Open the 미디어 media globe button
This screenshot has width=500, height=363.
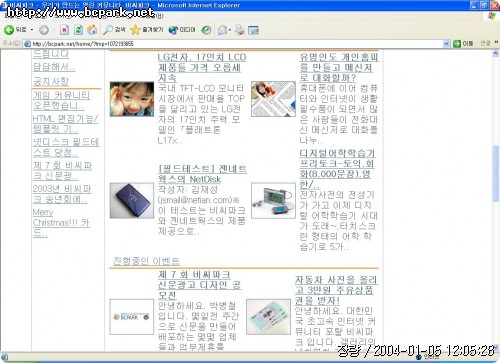(x=182, y=30)
